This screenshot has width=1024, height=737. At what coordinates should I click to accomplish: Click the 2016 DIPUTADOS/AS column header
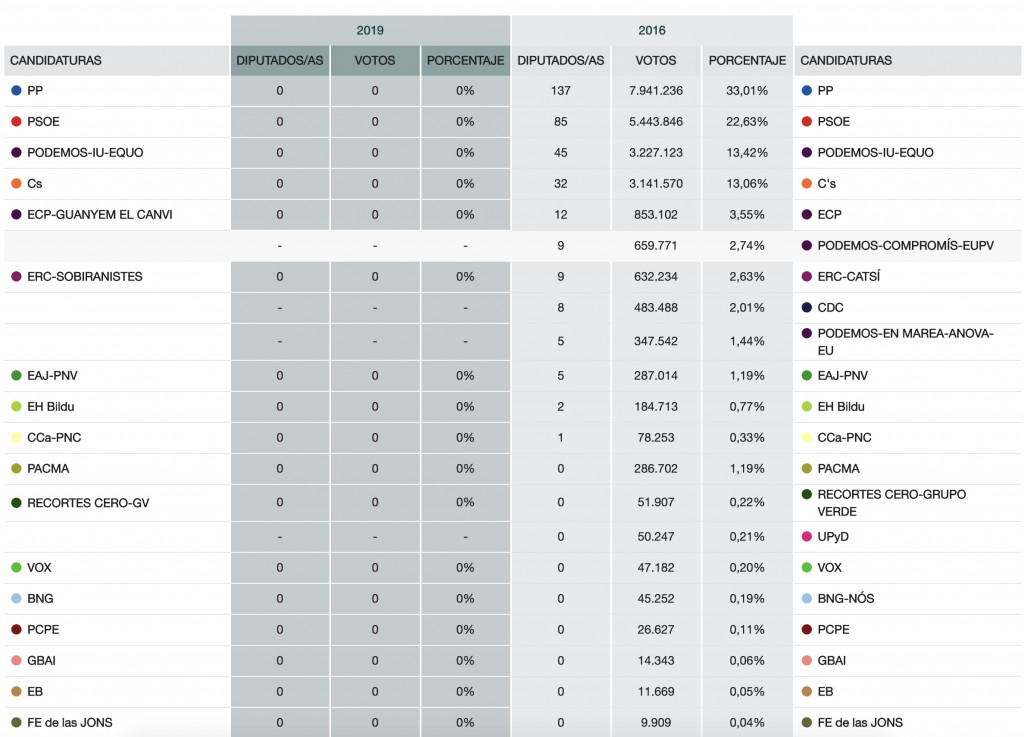coord(560,60)
